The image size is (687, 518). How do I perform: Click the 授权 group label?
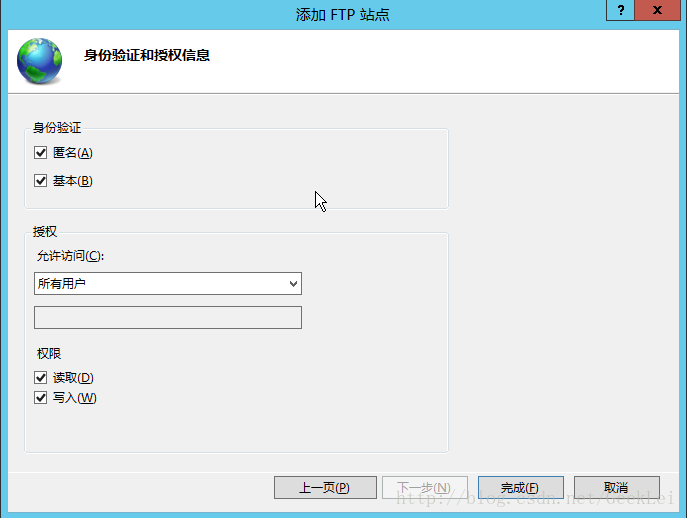click(45, 231)
